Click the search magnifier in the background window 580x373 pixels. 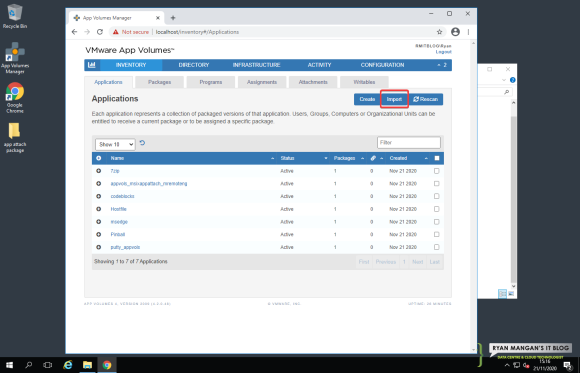click(506, 92)
